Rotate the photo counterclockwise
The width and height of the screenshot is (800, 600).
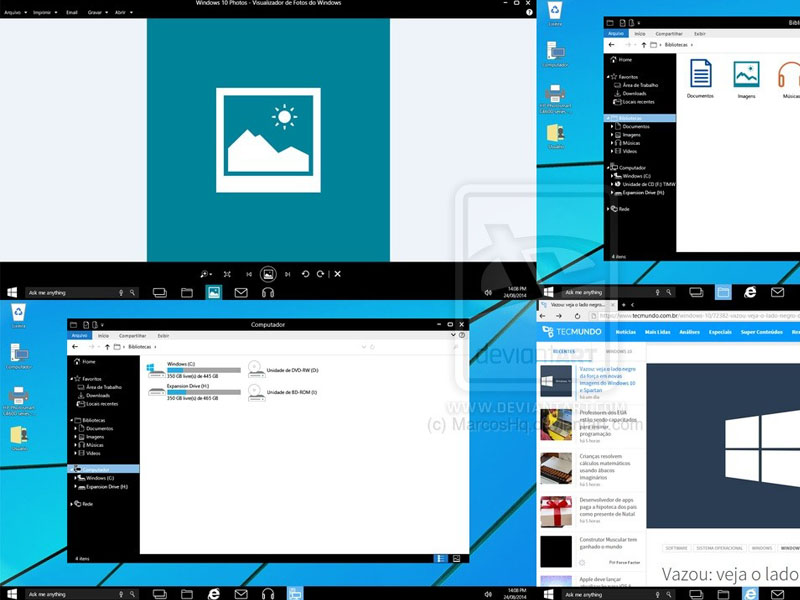(305, 274)
